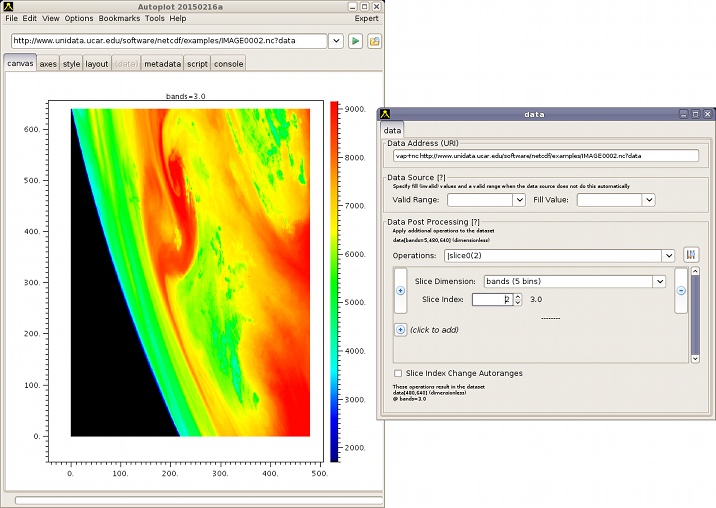Click the operations filter editor icon

tap(690, 255)
